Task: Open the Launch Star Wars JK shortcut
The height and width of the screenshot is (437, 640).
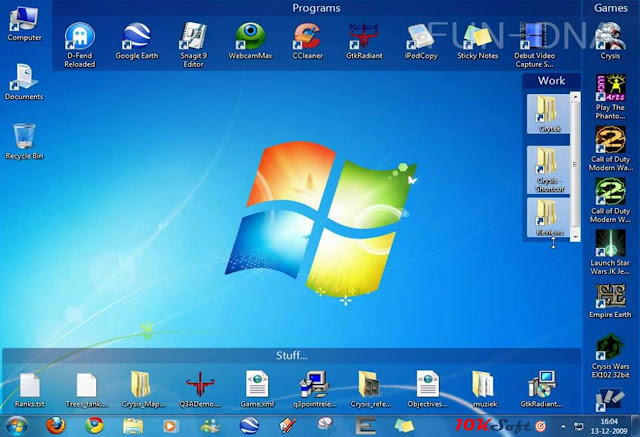Action: 610,252
